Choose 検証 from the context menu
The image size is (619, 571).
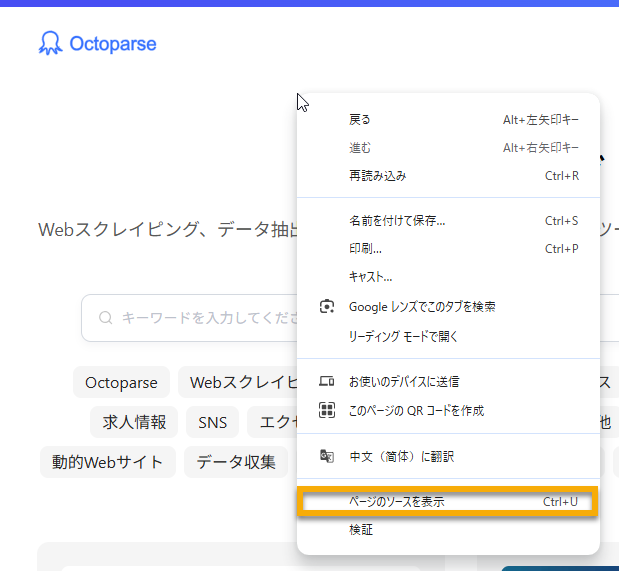point(360,530)
